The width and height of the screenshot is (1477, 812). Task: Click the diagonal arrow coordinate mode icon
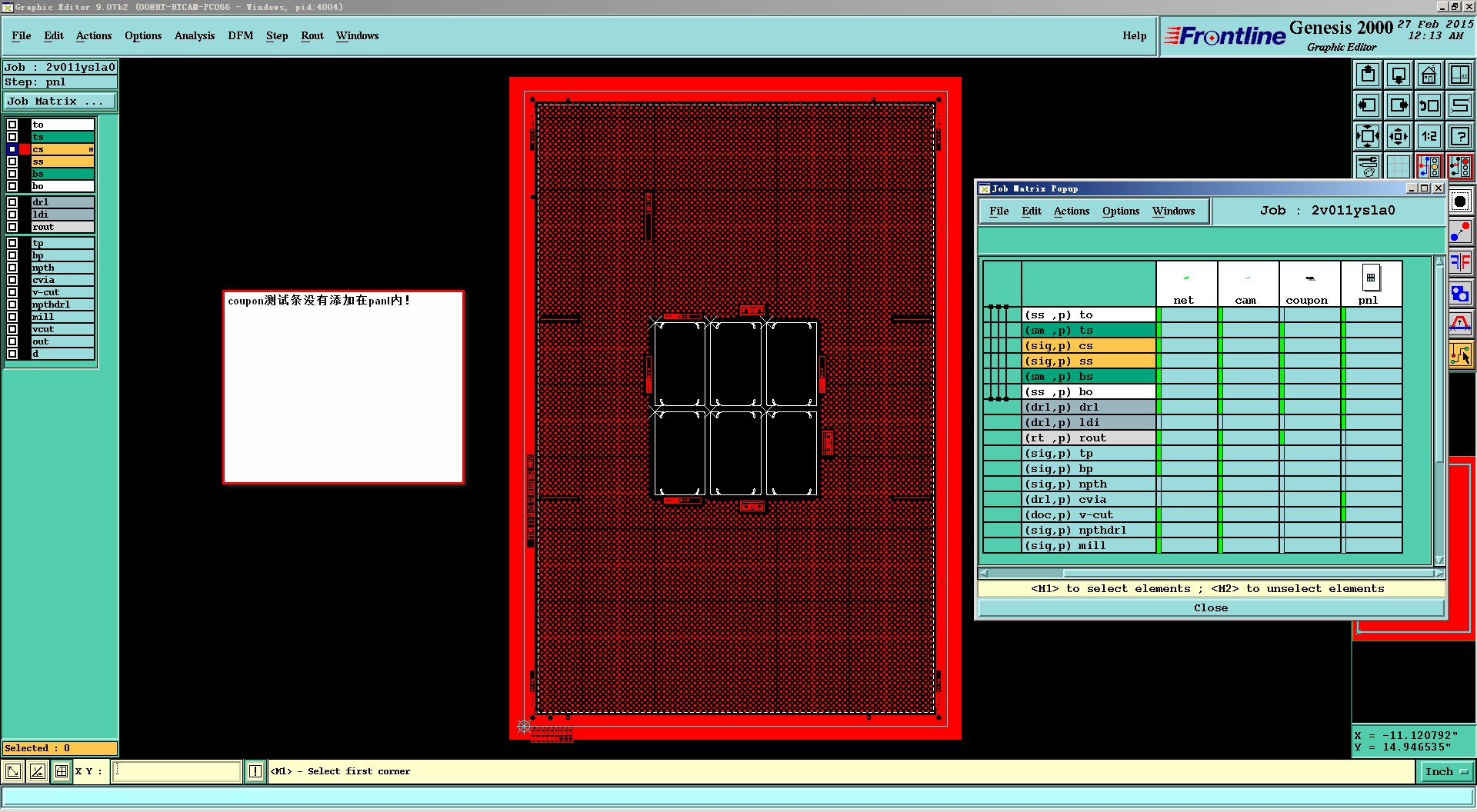click(13, 771)
